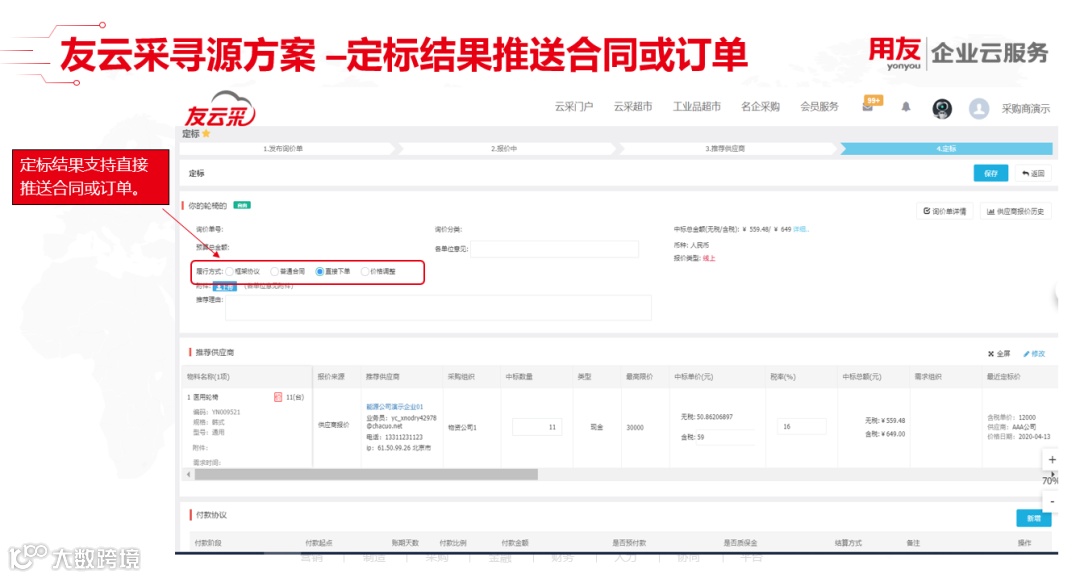Image resolution: width=1080 pixels, height=578 pixels.
Task: Click the 含税 price field showing 59
Action: click(x=725, y=437)
